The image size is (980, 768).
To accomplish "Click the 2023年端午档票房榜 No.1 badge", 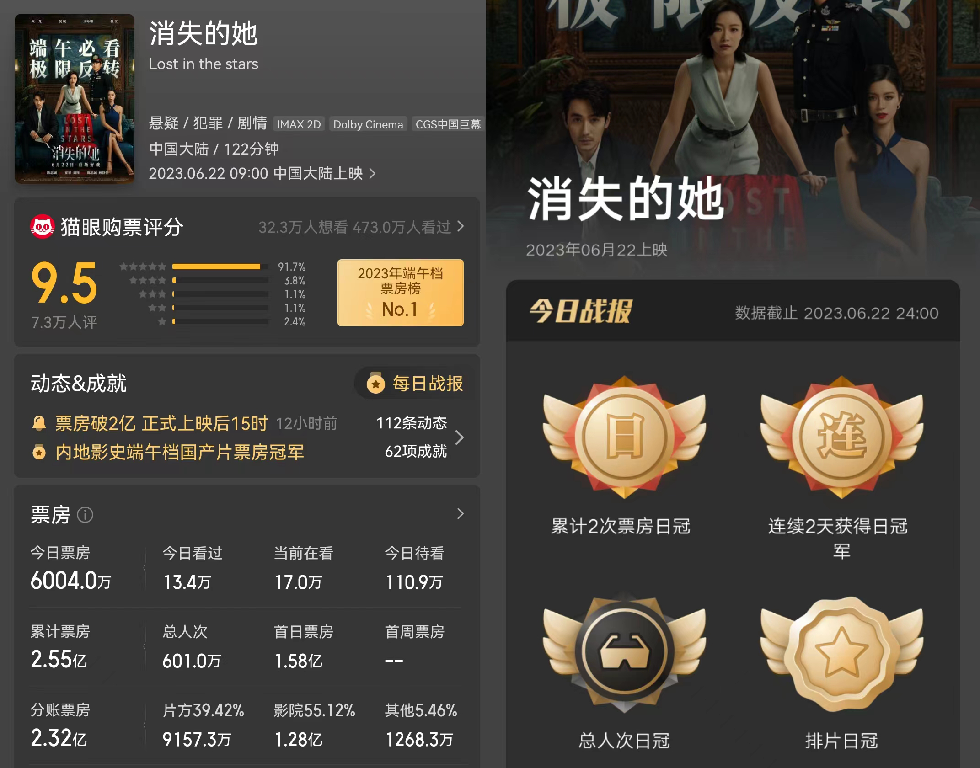I will [400, 292].
